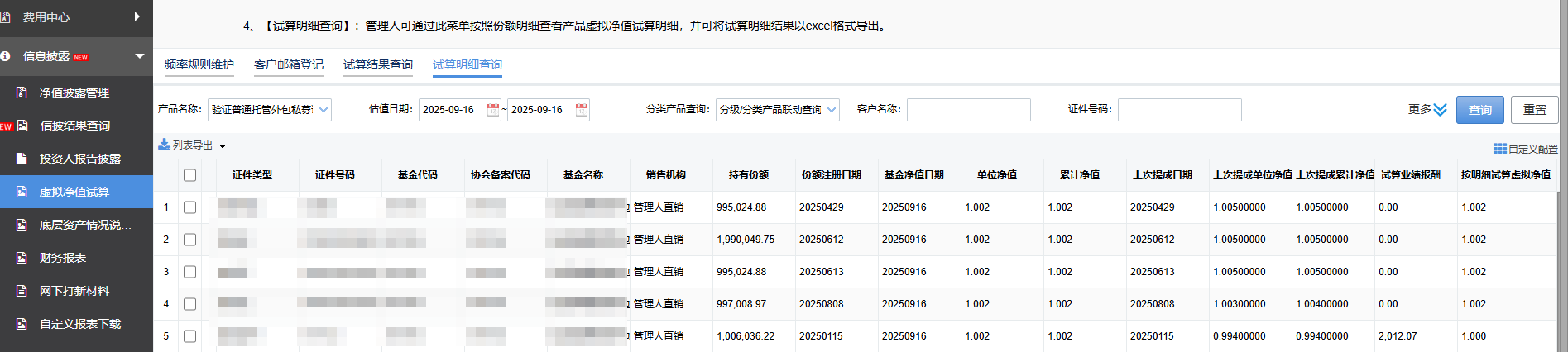Switch to the 试算明细查询 tab
Screen dimensions: 1568x352
(468, 64)
